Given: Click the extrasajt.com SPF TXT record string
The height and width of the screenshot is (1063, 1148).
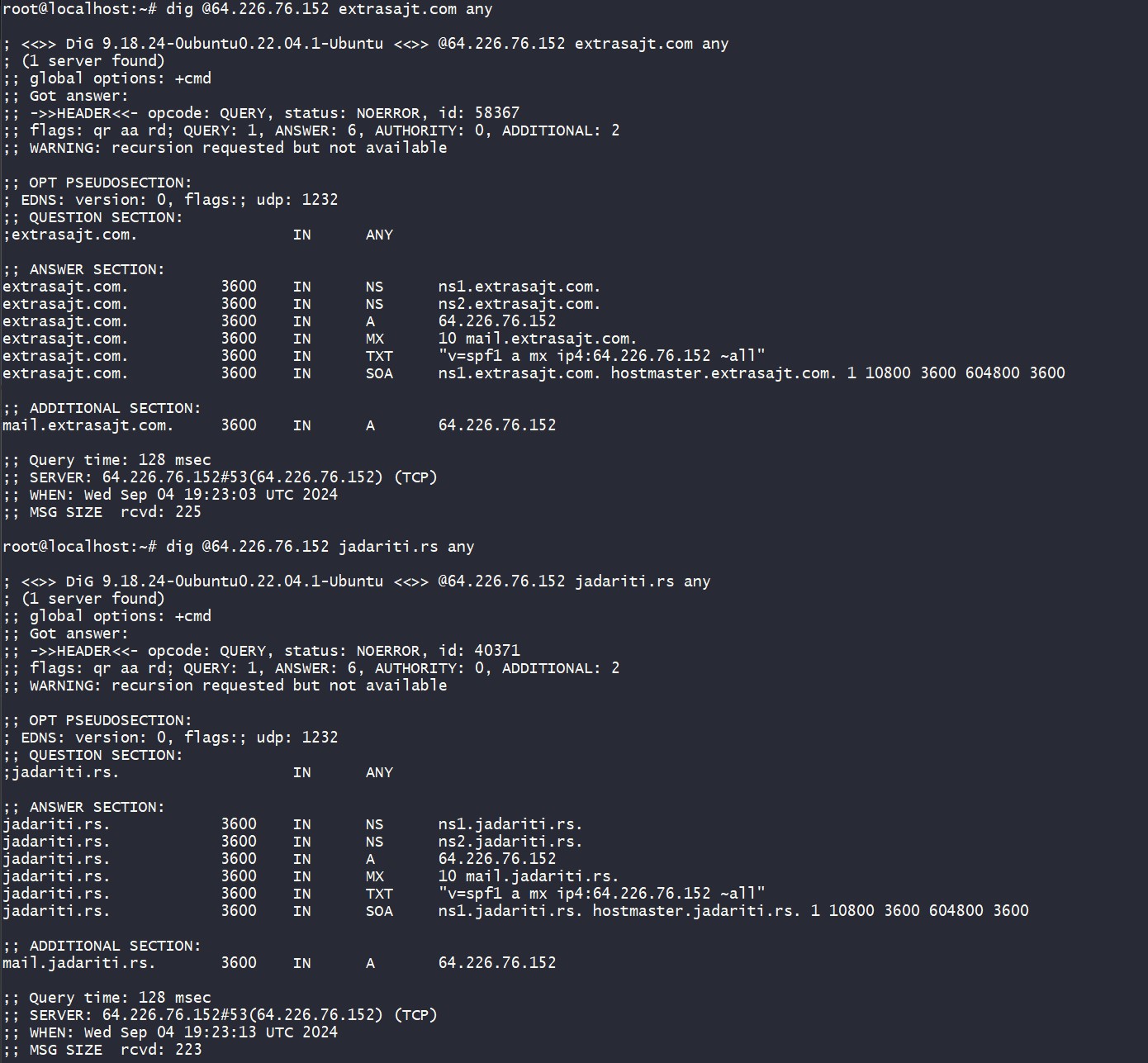Looking at the screenshot, I should pyautogui.click(x=602, y=357).
